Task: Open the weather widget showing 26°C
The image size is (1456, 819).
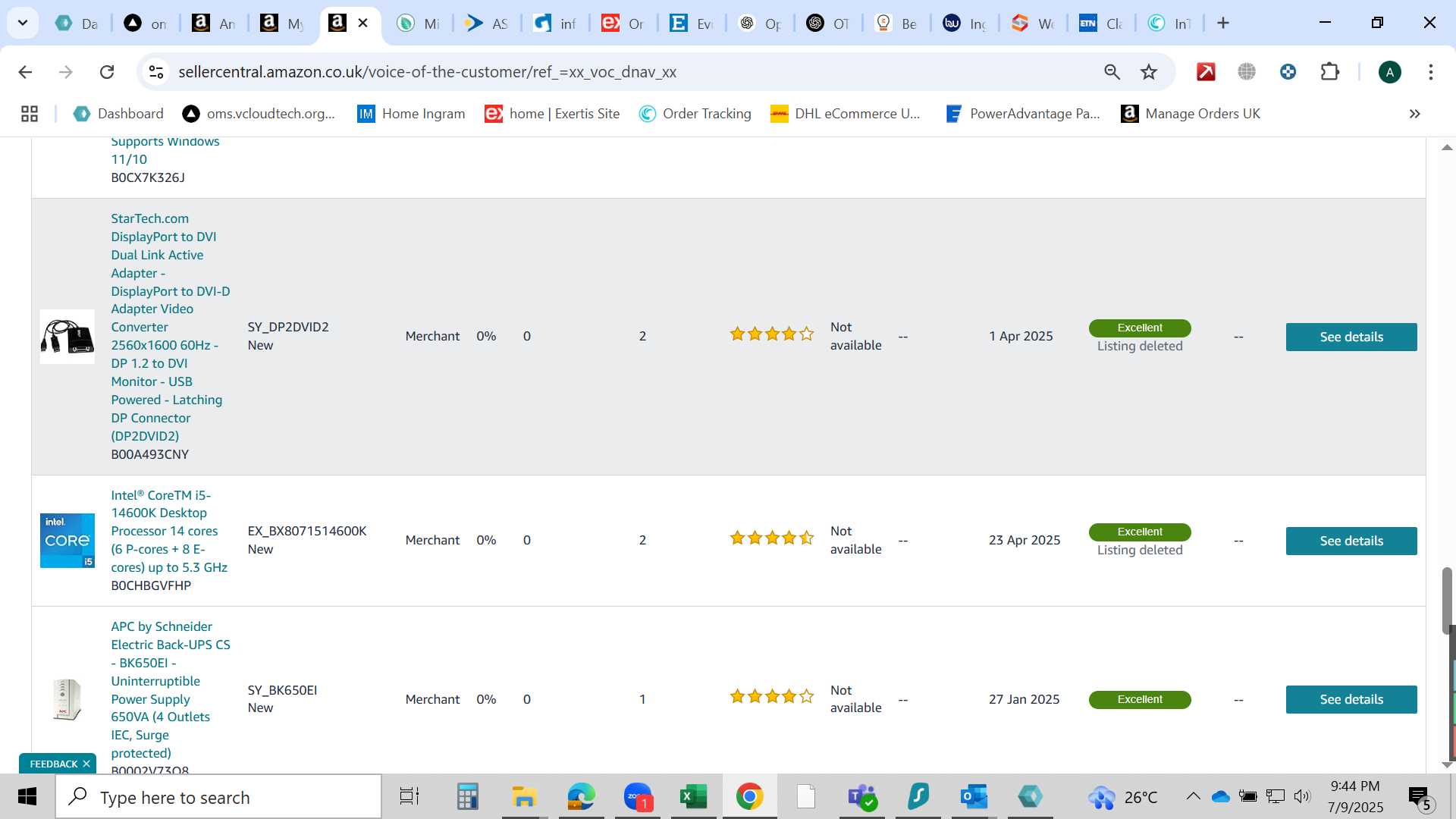Action: coord(1123,797)
